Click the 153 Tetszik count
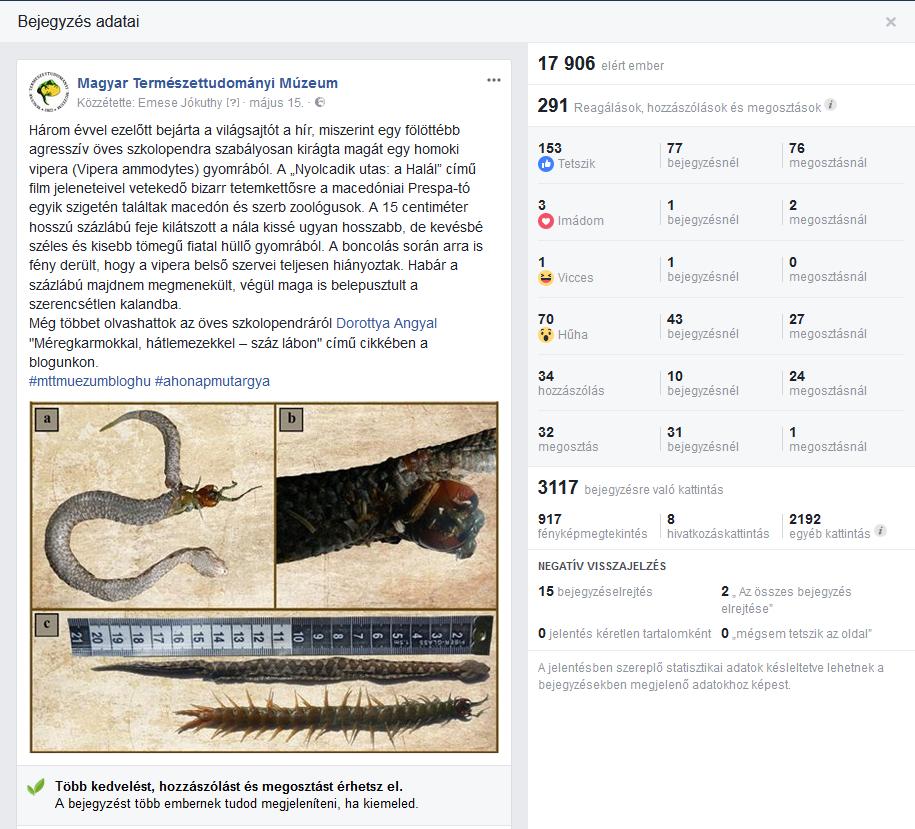The height and width of the screenshot is (829, 915). pos(550,148)
